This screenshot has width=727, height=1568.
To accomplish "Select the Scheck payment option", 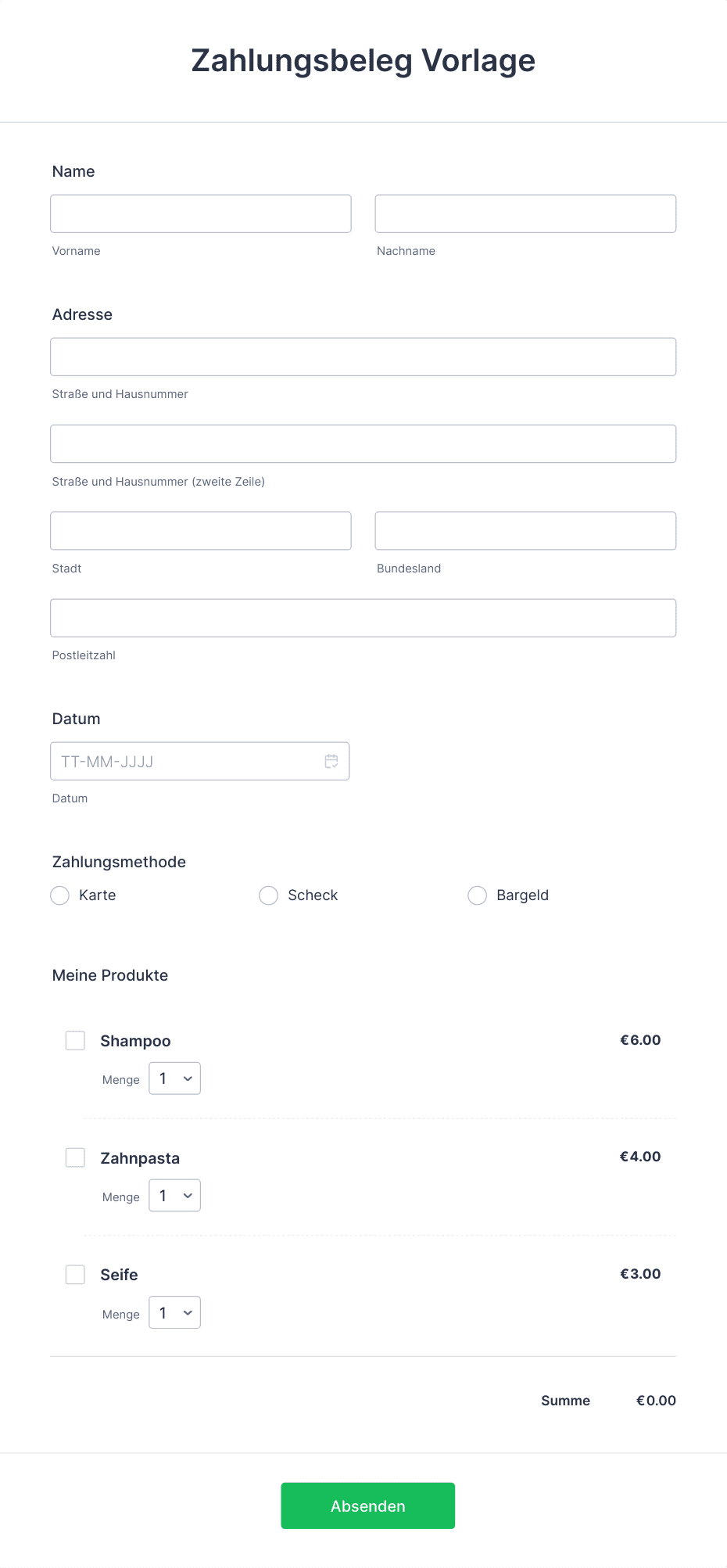I will [x=269, y=895].
